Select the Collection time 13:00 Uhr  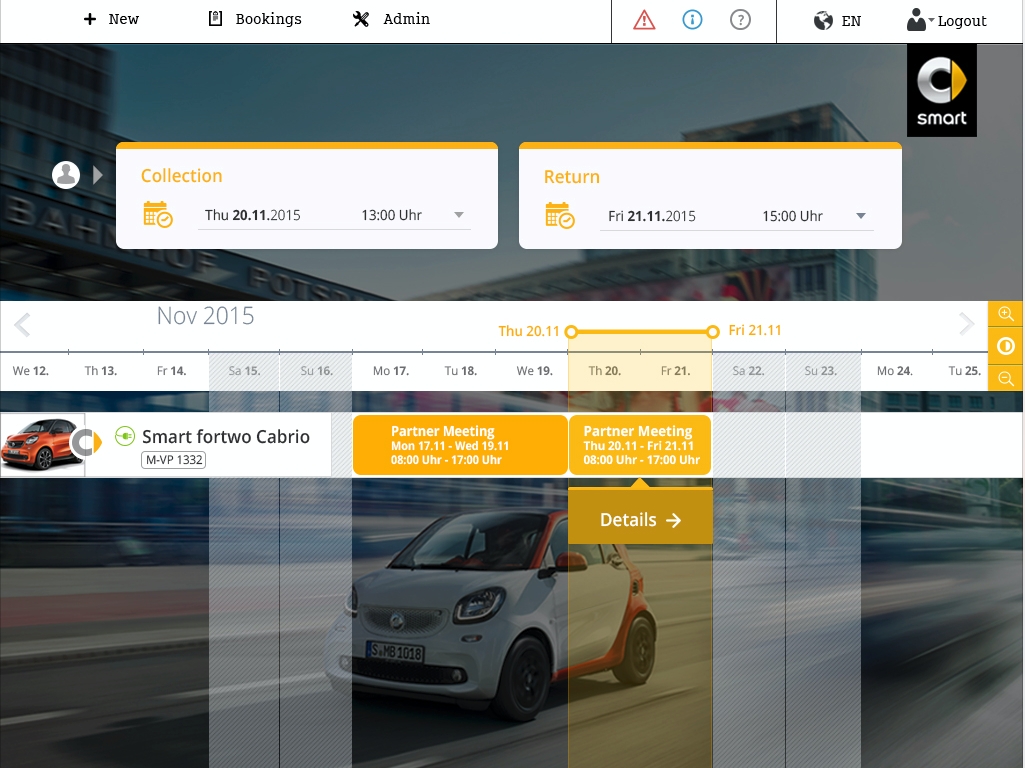tap(392, 215)
